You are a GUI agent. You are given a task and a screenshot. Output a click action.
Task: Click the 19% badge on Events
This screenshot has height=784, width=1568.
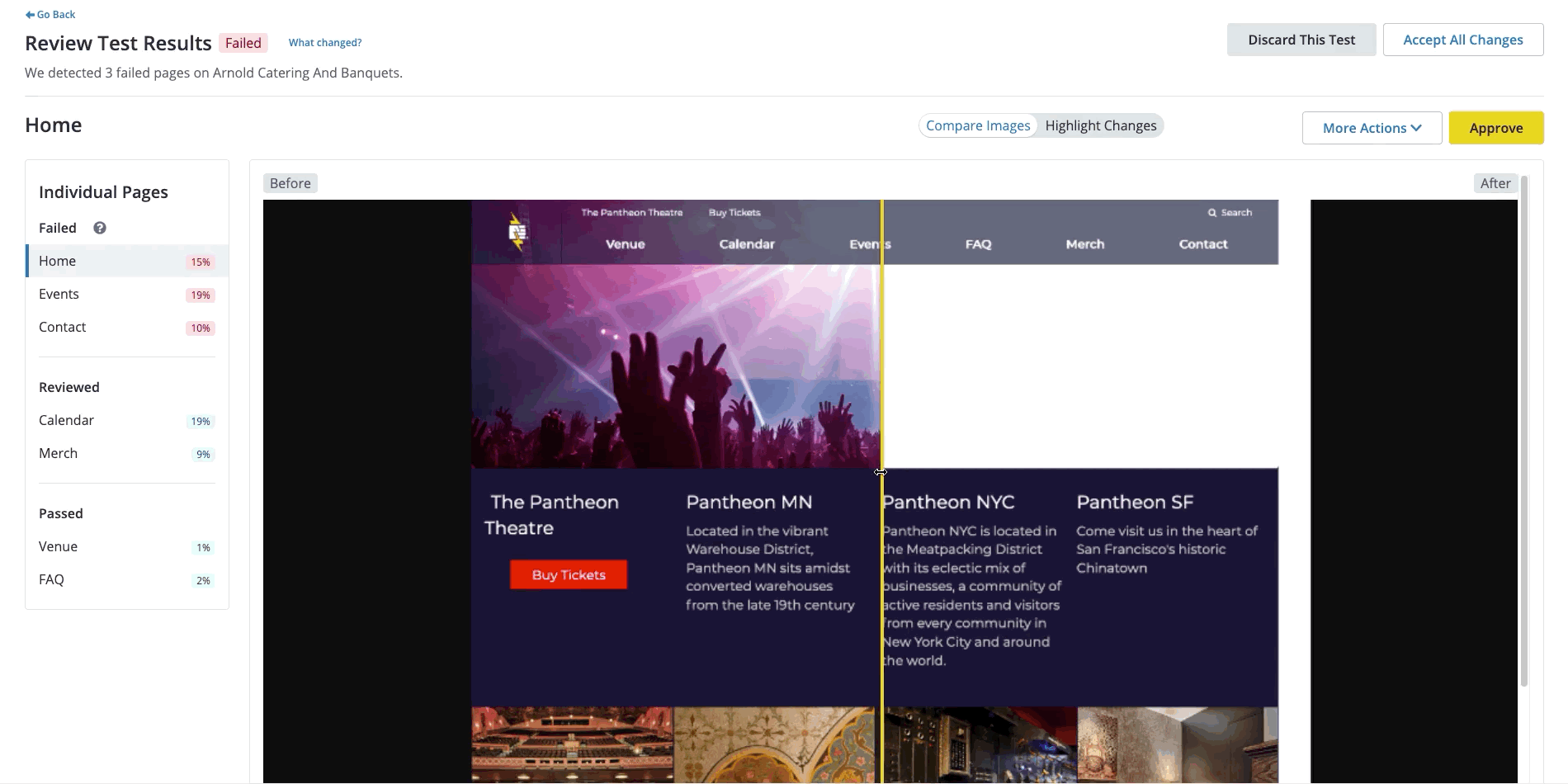click(201, 295)
